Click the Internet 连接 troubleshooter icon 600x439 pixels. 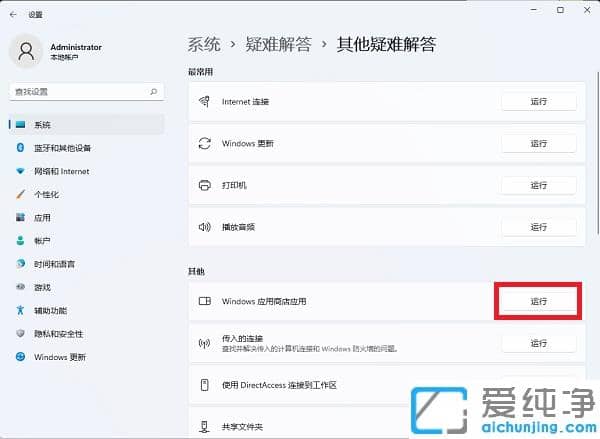(x=204, y=101)
